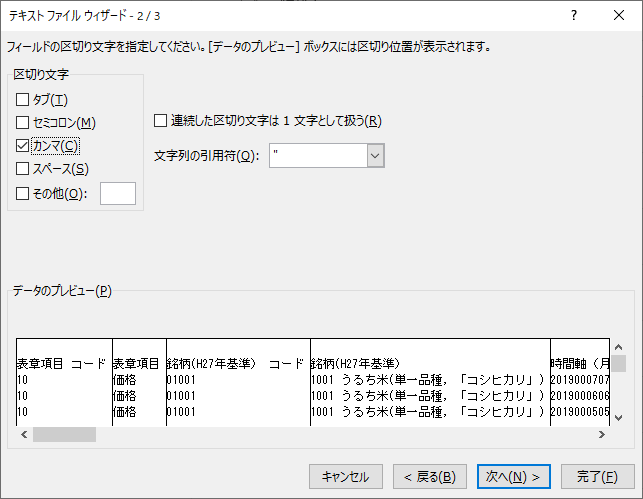Click the キャンセル button
This screenshot has width=643, height=499.
tap(346, 476)
